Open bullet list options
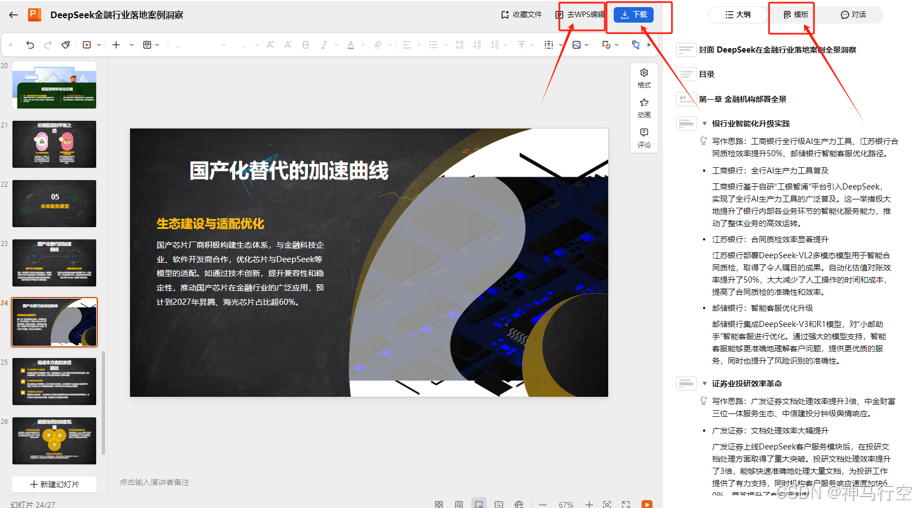916x508 pixels. click(433, 45)
